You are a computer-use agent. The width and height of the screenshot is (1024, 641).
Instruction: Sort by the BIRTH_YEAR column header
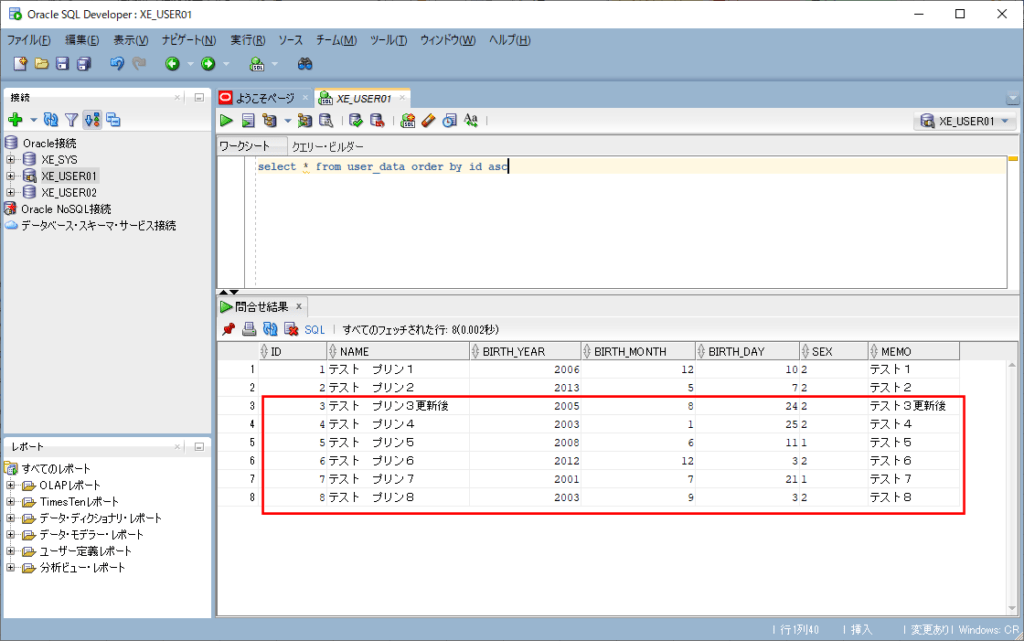pos(524,351)
